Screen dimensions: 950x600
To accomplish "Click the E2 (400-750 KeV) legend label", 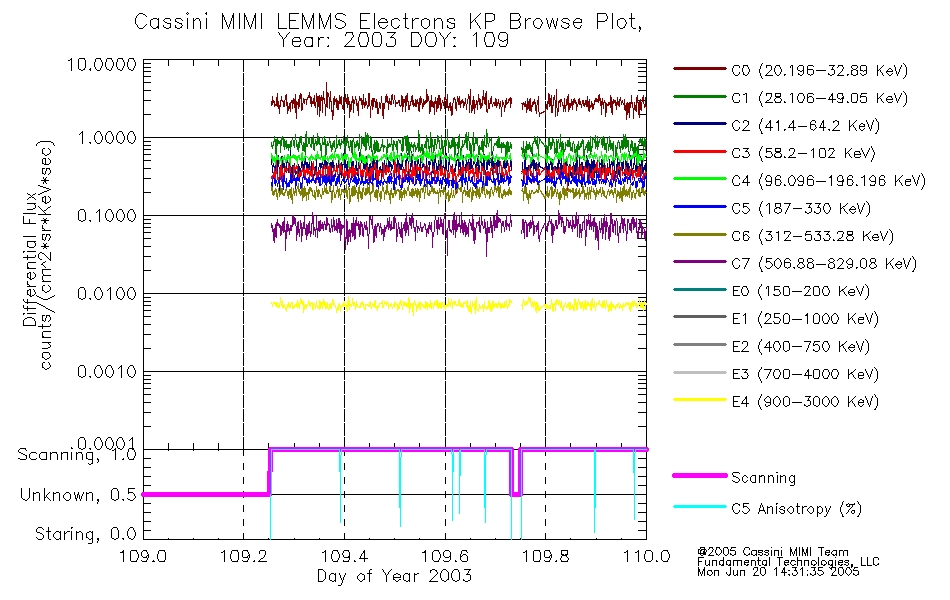I will coord(800,347).
